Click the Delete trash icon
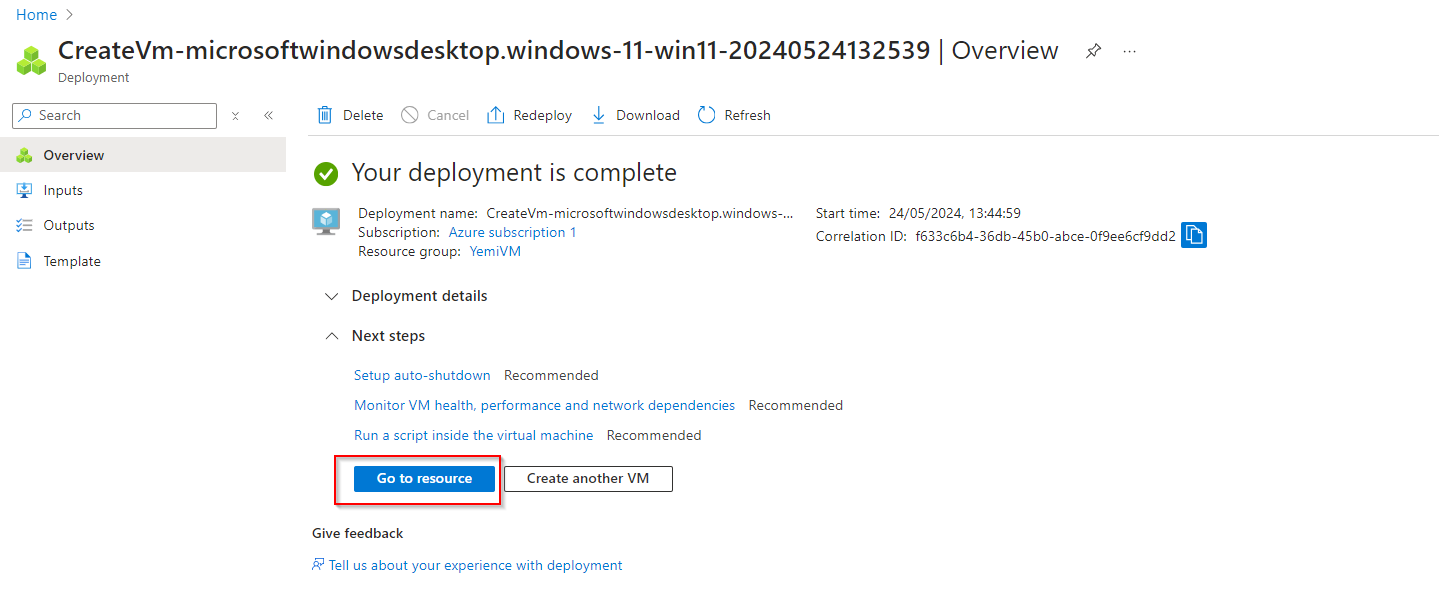This screenshot has width=1439, height=608. [325, 115]
